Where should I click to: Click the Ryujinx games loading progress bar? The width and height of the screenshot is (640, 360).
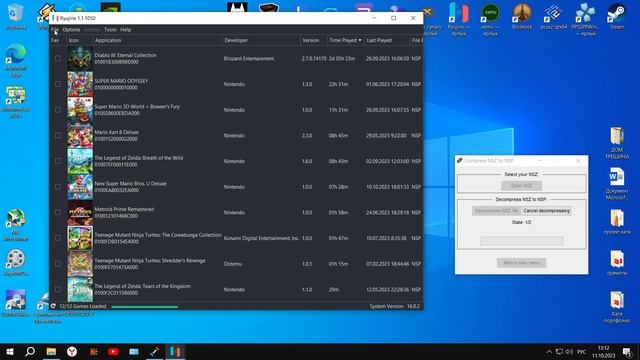coord(144,307)
